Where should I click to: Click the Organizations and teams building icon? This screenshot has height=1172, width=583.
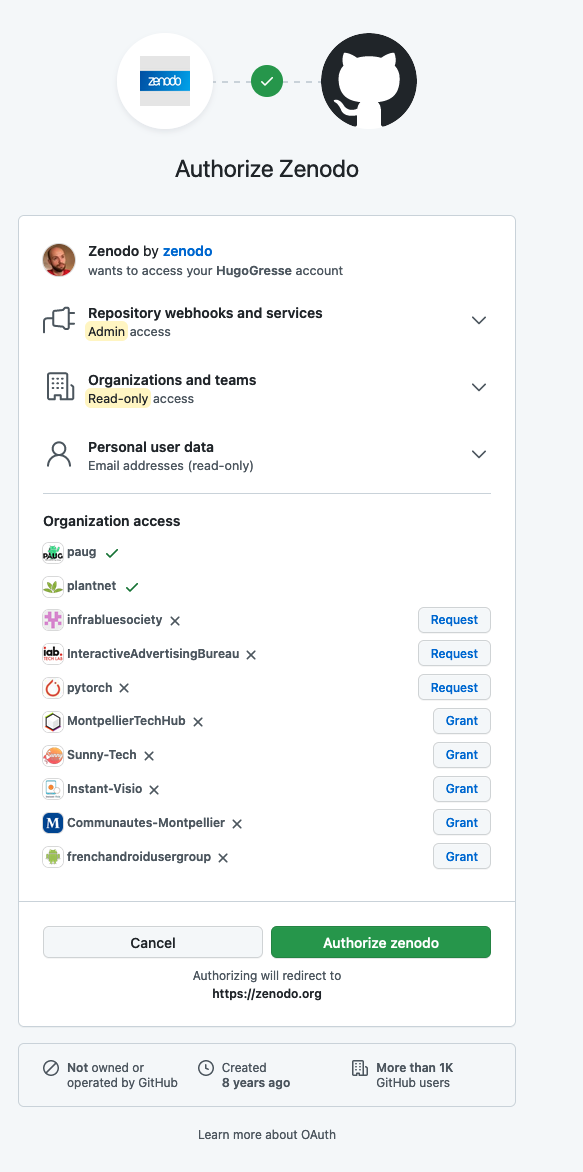click(x=58, y=387)
